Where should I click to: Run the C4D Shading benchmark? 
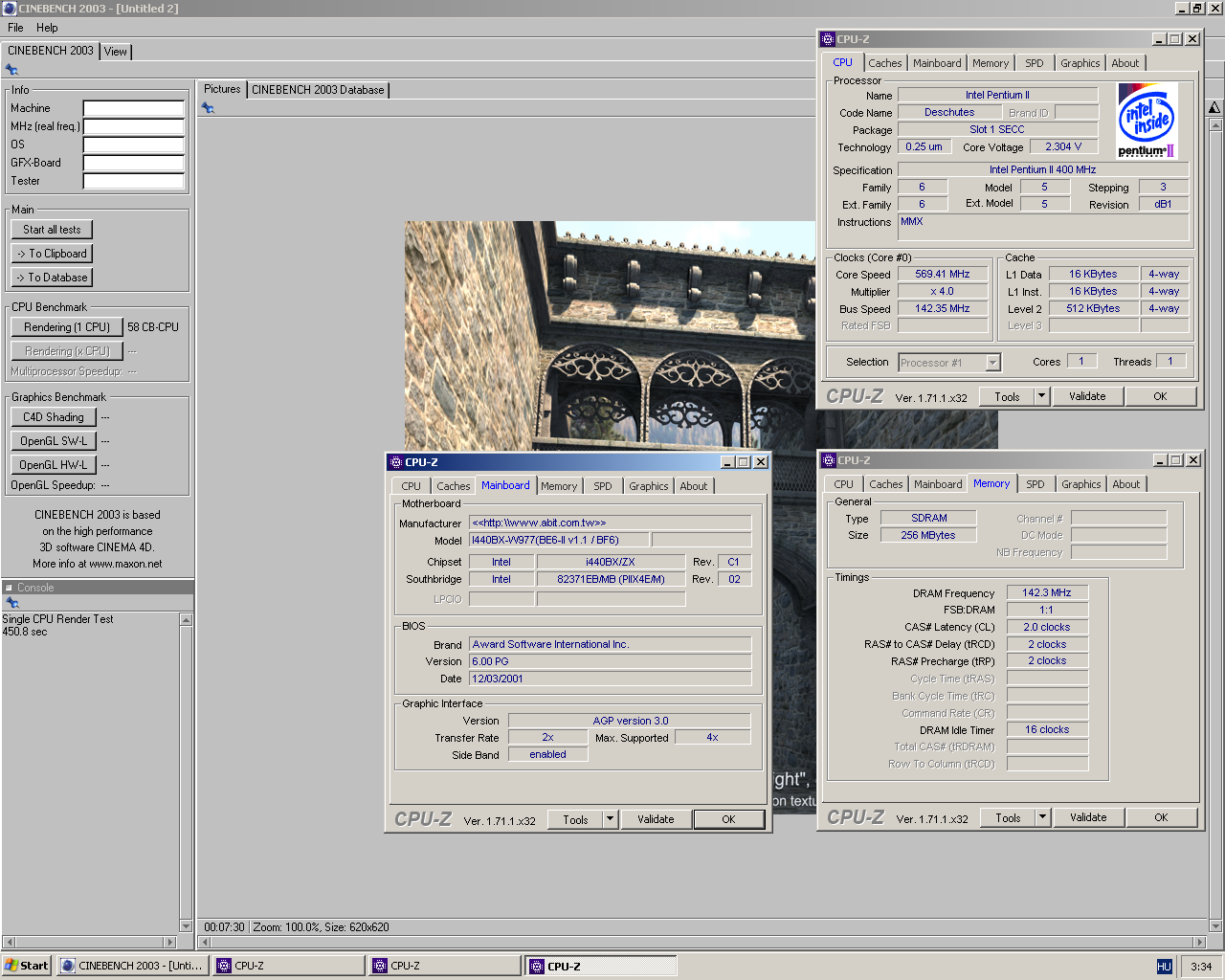(x=54, y=417)
